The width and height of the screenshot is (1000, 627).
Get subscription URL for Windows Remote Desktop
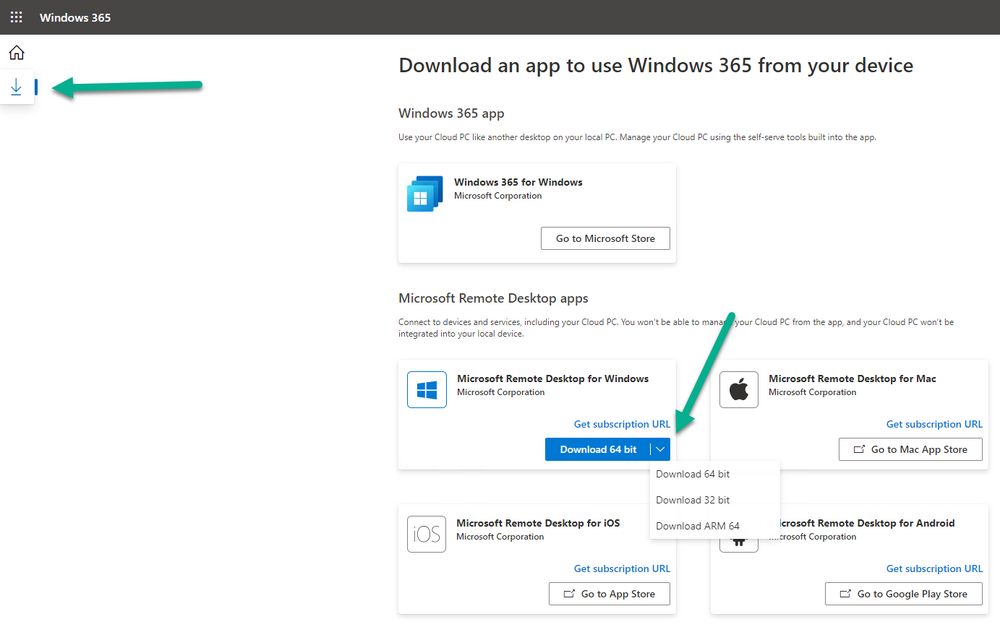[622, 424]
